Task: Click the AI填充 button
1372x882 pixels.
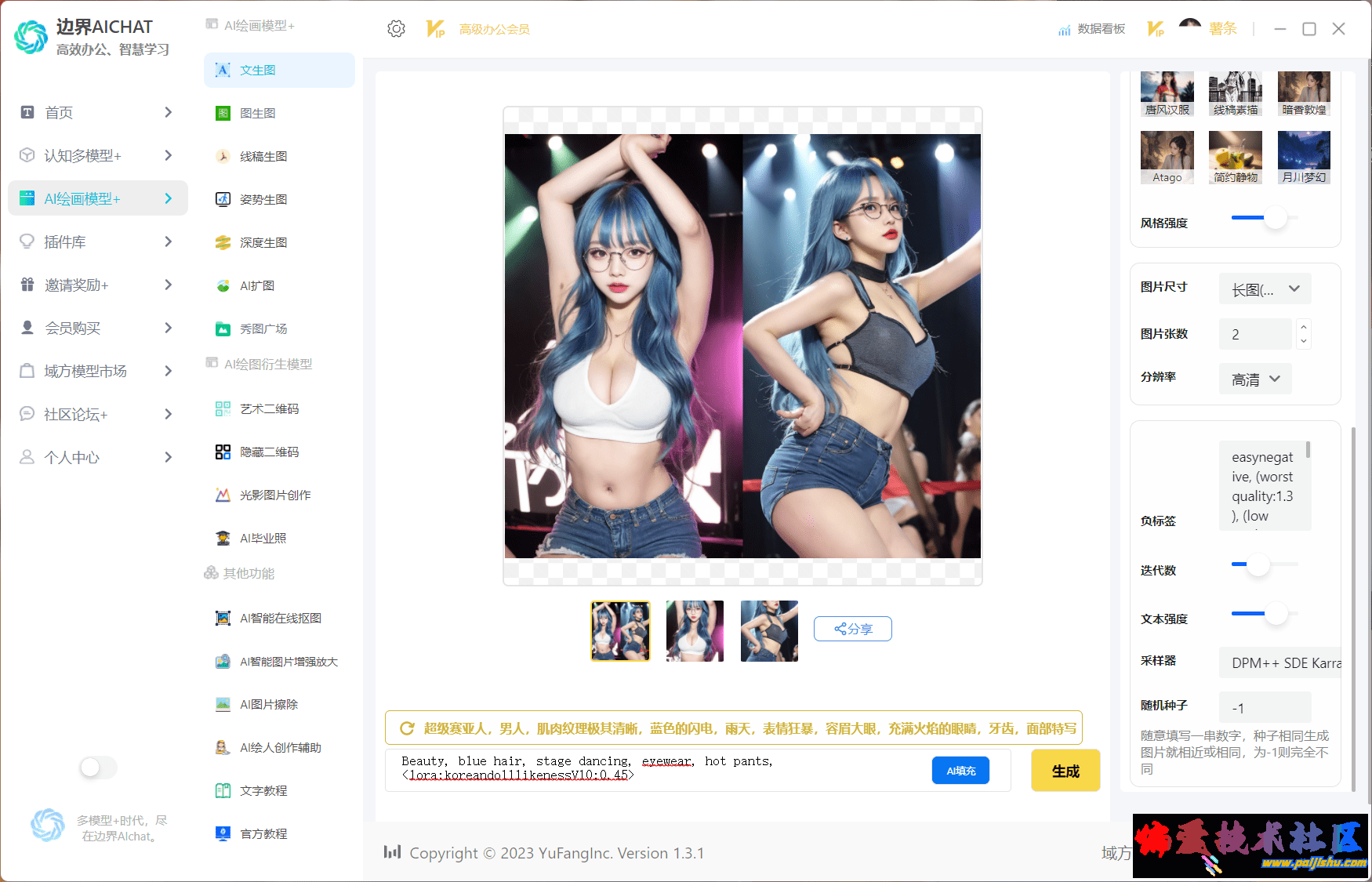Action: 960,771
